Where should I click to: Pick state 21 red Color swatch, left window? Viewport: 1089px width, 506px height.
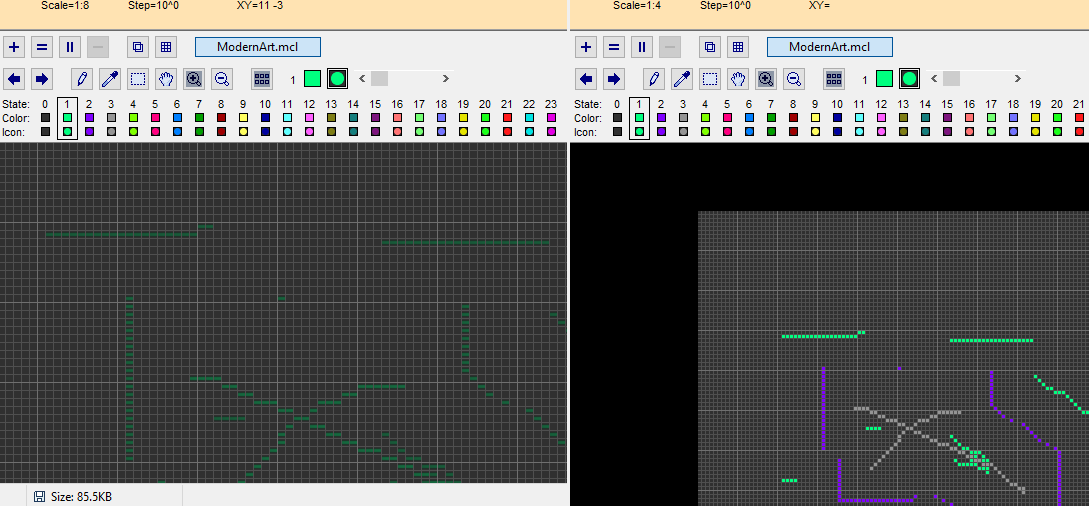(507, 118)
